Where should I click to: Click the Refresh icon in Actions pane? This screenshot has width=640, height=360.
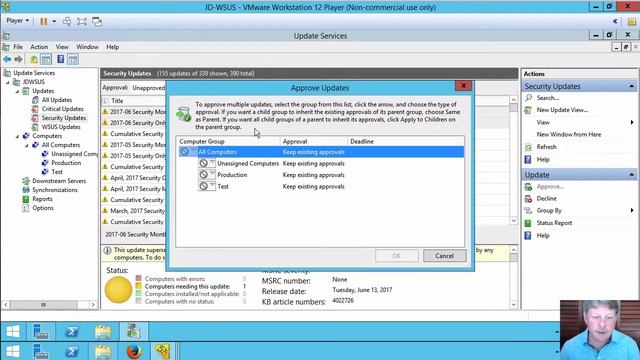coord(528,147)
